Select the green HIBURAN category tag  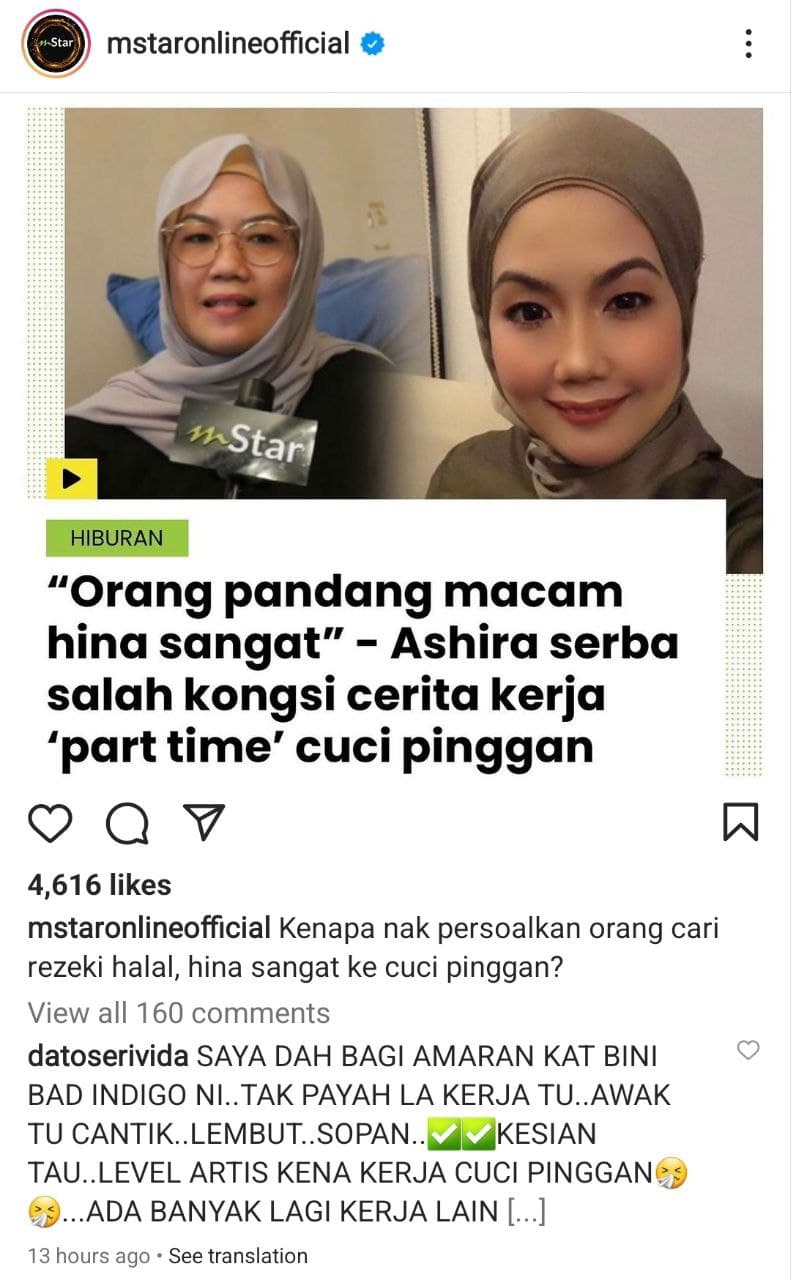(117, 538)
